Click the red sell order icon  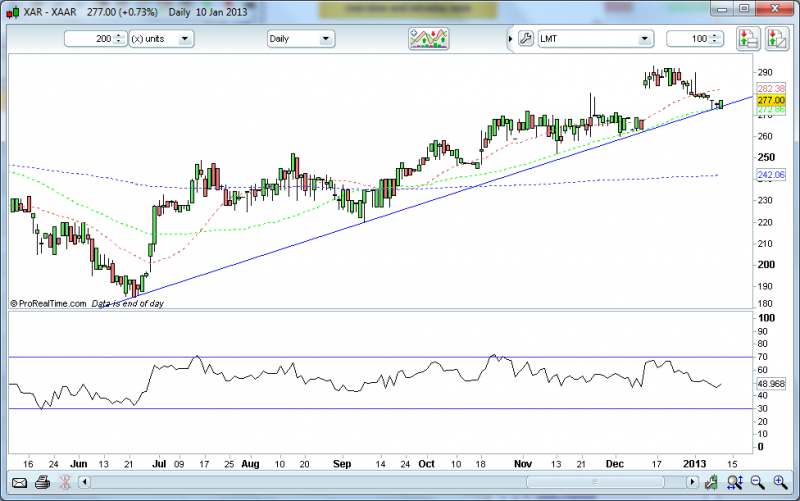tap(773, 39)
